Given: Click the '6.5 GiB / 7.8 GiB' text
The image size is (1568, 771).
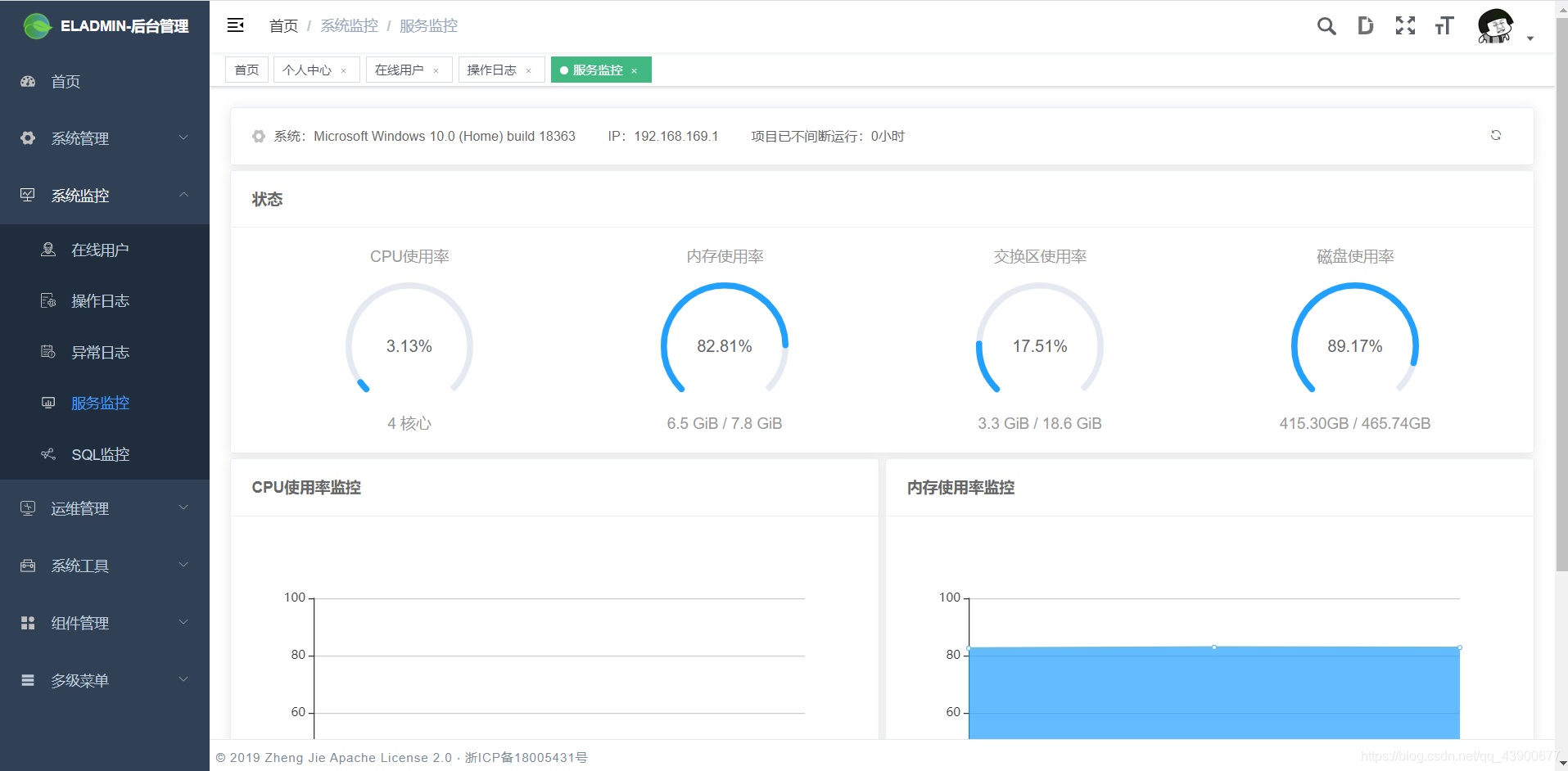Looking at the screenshot, I should coord(725,423).
